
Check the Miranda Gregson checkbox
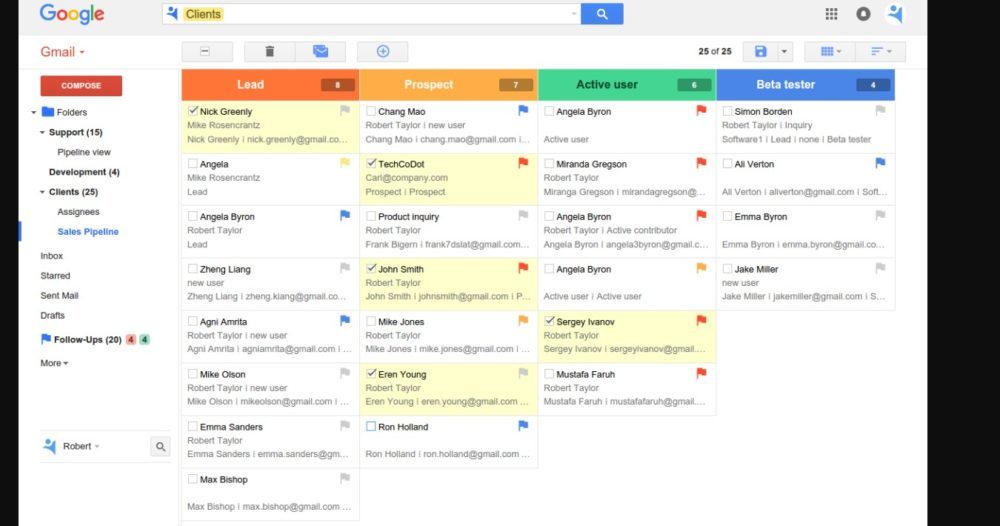(x=549, y=164)
